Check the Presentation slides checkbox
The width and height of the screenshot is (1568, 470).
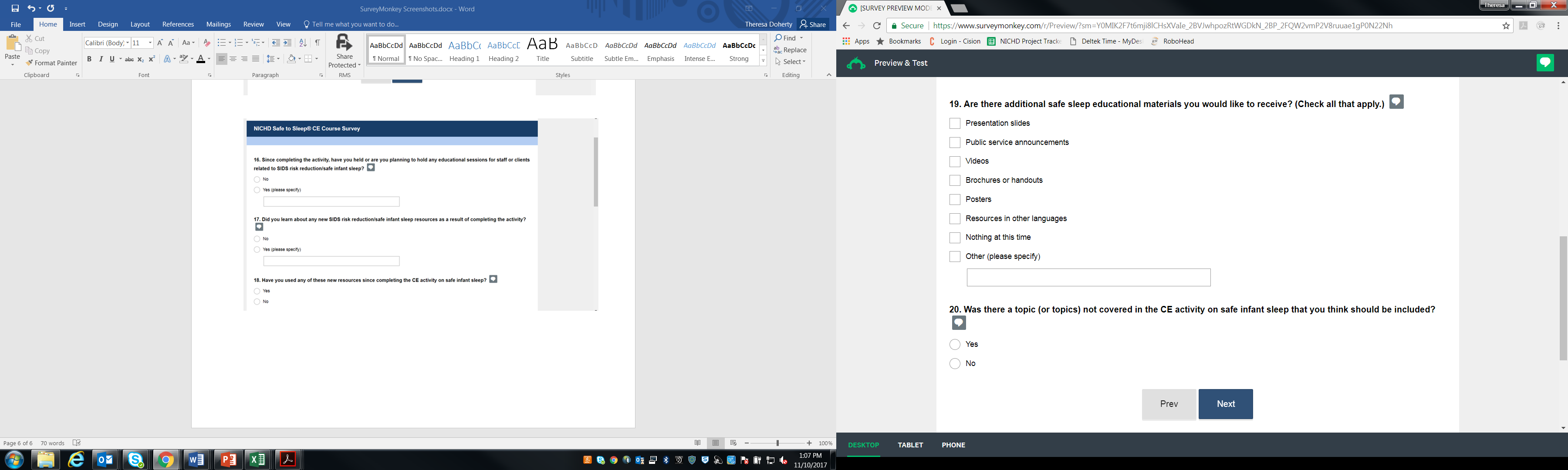click(x=954, y=124)
